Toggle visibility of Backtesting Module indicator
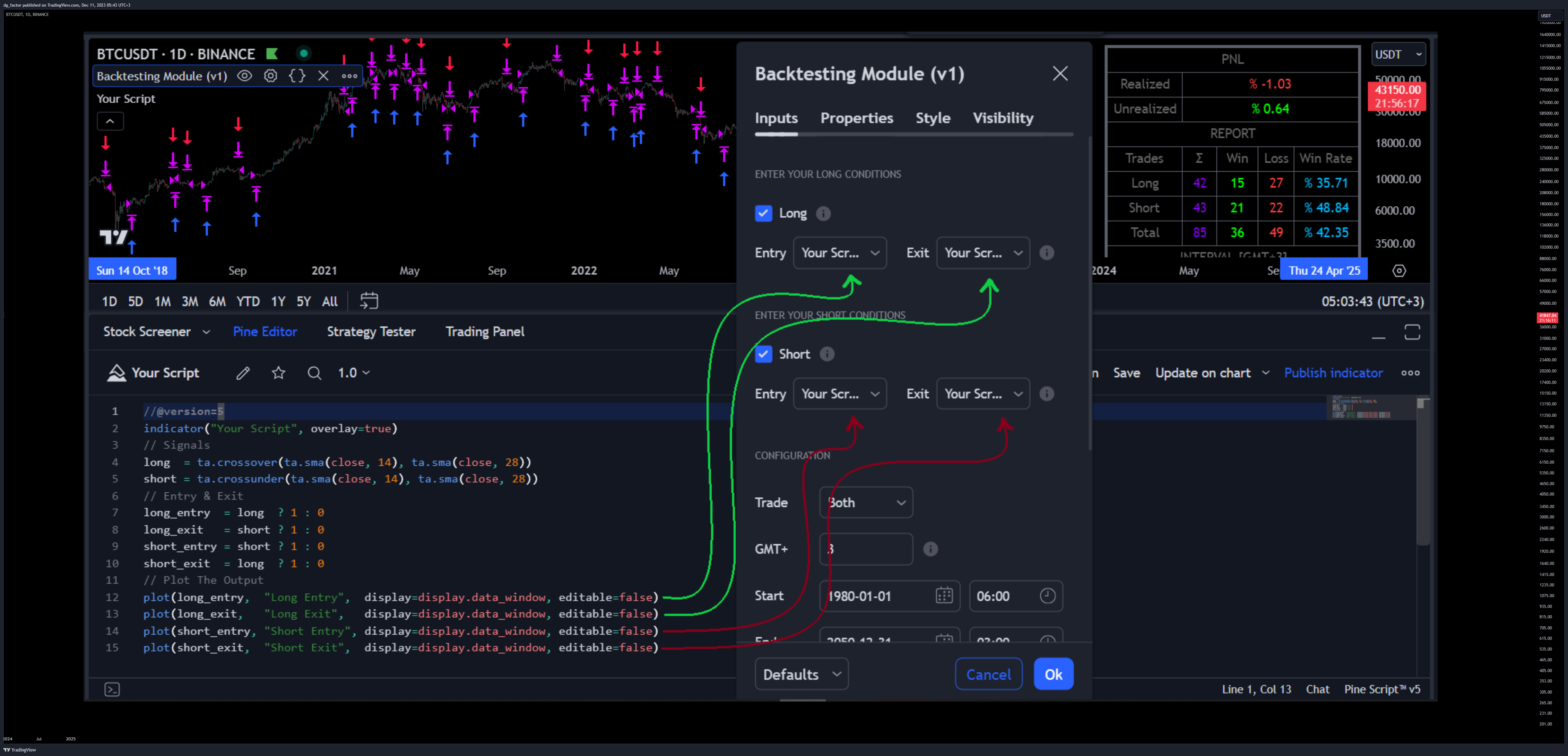Viewport: 1568px width, 756px height. tap(245, 76)
